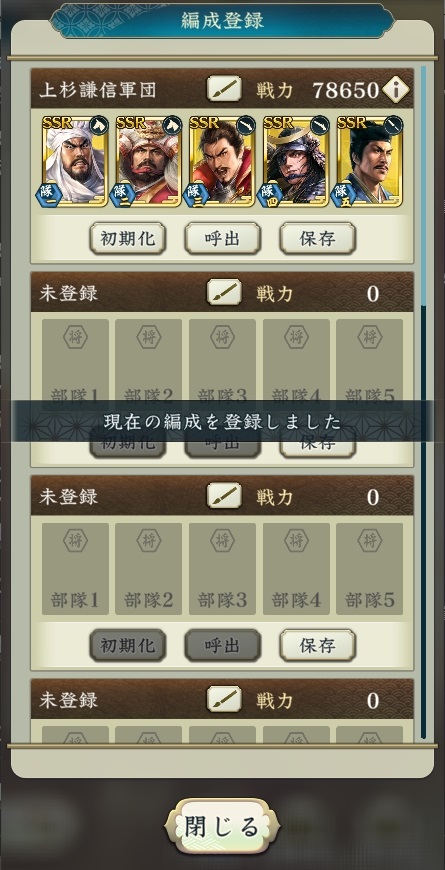Open the info icon next to 78650
This screenshot has height=870, width=445.
tap(396, 89)
